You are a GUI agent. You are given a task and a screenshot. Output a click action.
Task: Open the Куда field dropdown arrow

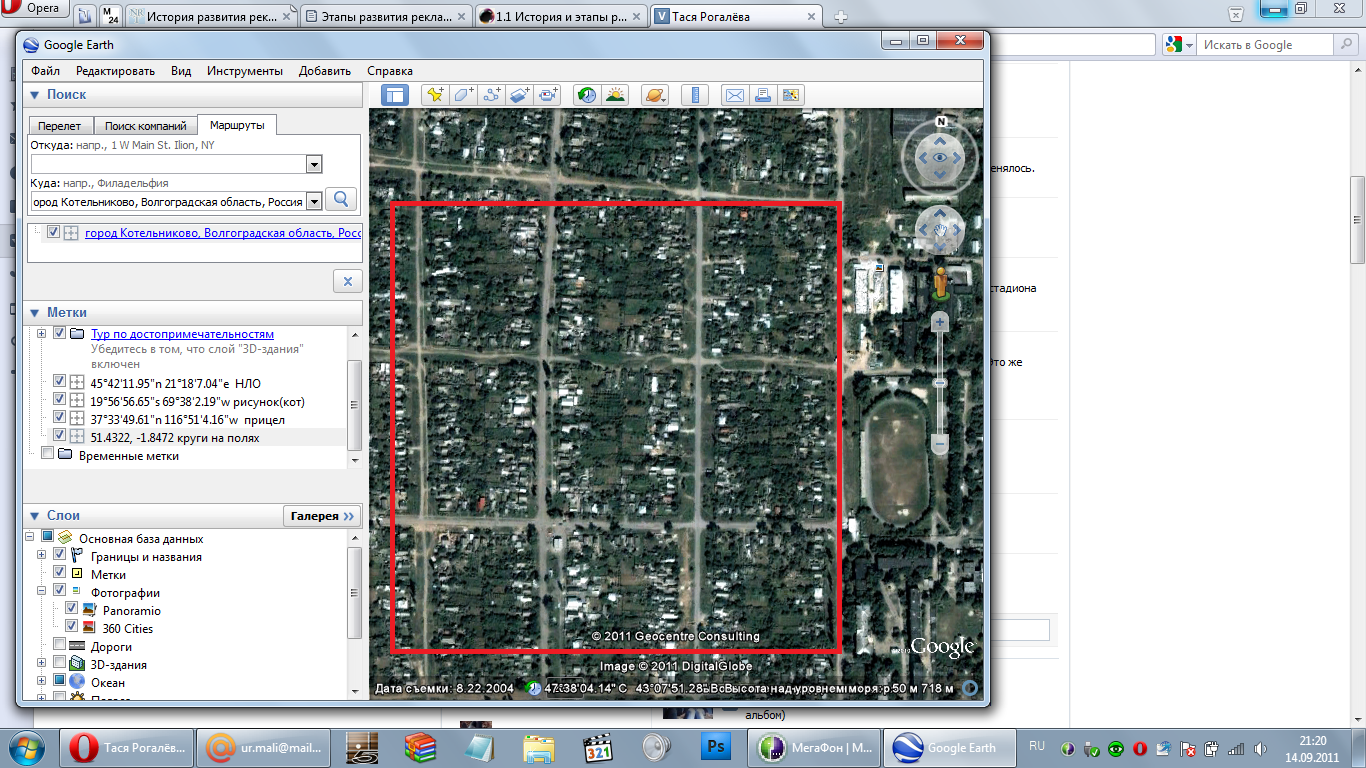[x=314, y=201]
